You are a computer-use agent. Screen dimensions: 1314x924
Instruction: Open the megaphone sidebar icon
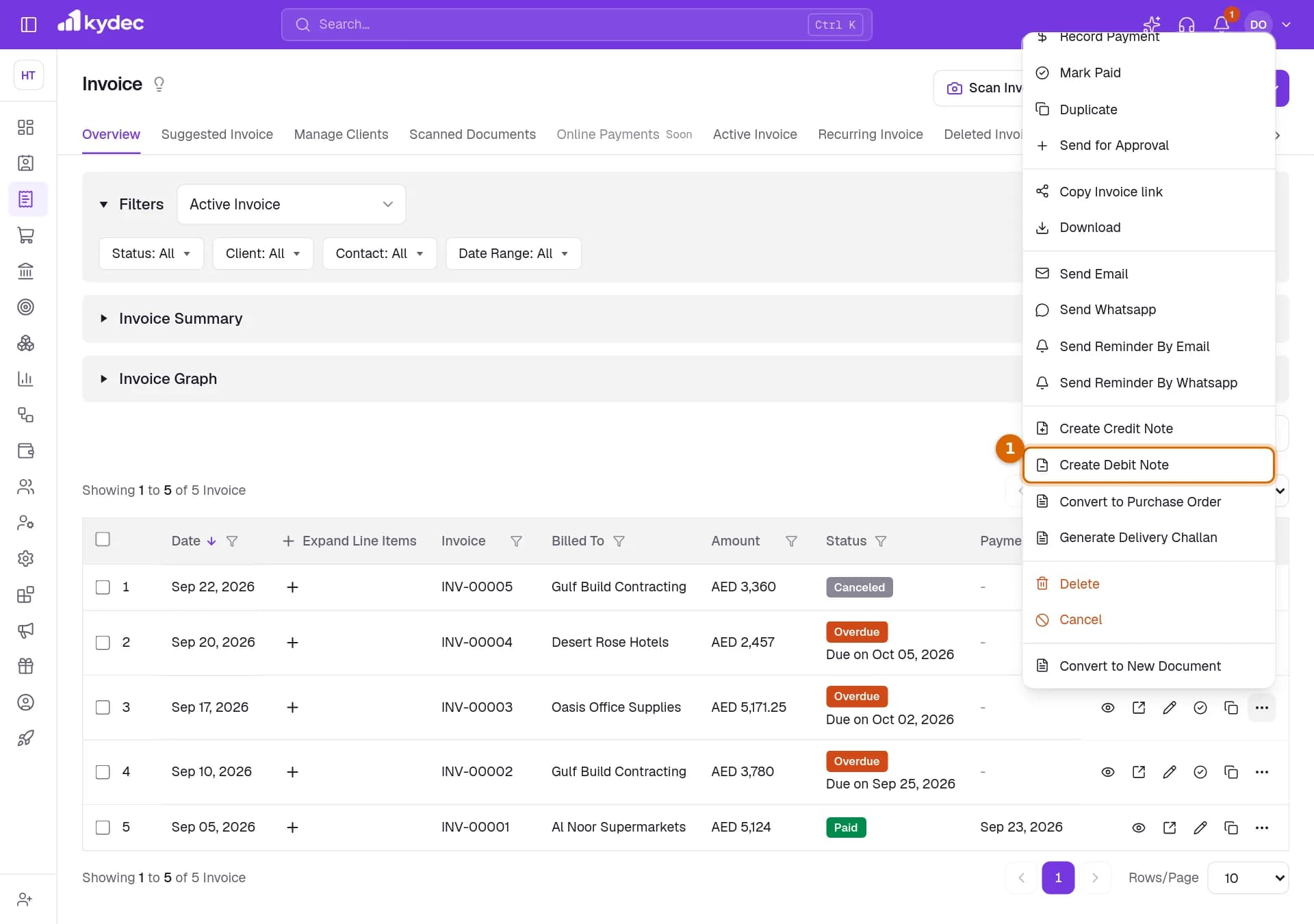pos(25,630)
